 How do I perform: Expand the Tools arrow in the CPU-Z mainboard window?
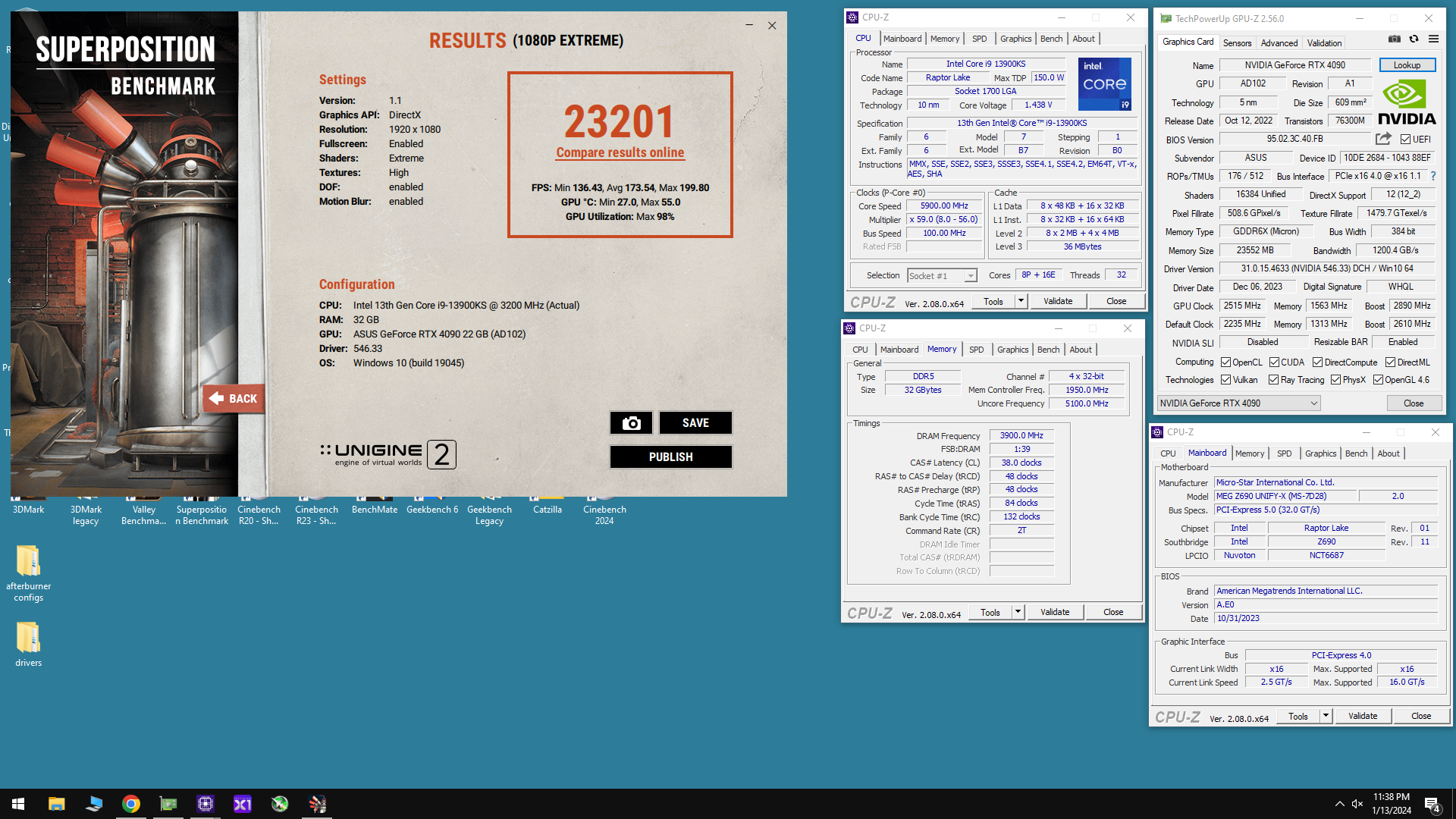point(1326,716)
